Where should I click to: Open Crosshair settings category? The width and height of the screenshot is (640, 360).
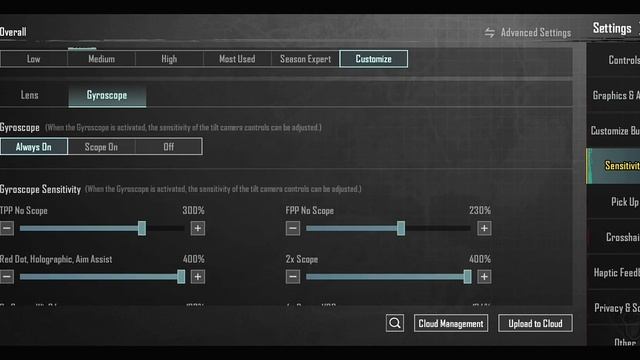tap(613, 237)
